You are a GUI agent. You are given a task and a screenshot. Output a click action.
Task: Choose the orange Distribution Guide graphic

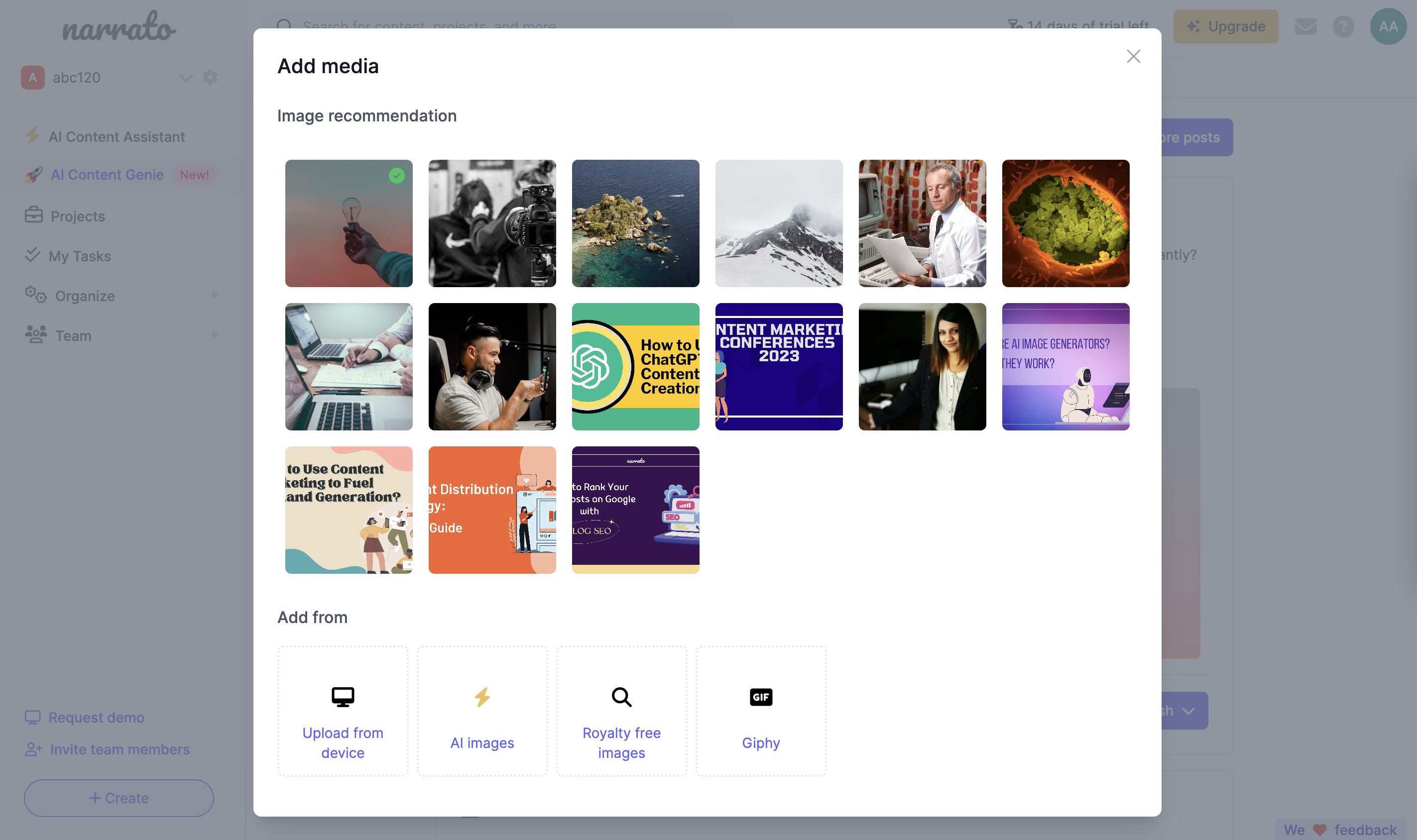pos(492,510)
